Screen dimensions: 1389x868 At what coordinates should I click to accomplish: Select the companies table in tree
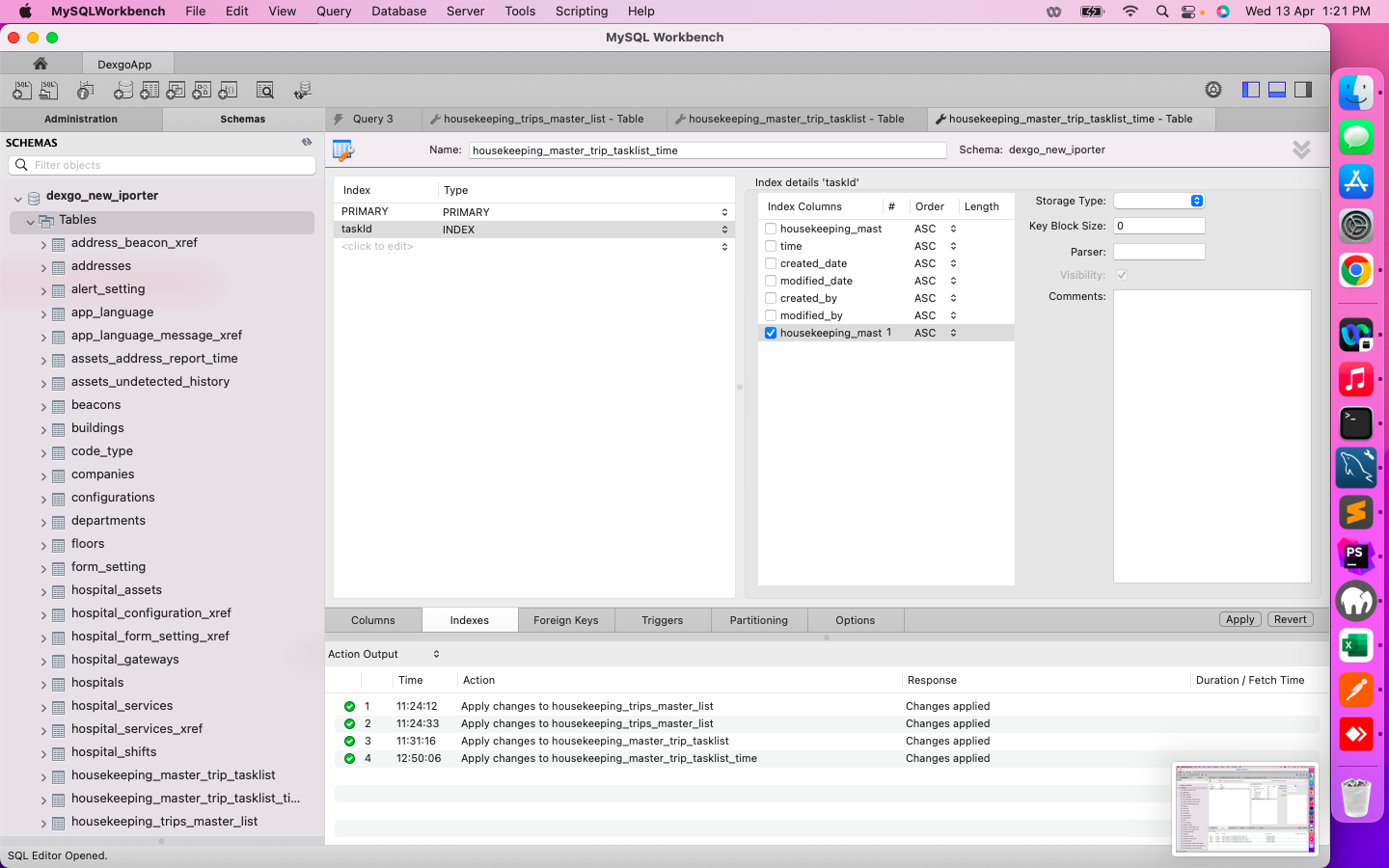point(102,475)
